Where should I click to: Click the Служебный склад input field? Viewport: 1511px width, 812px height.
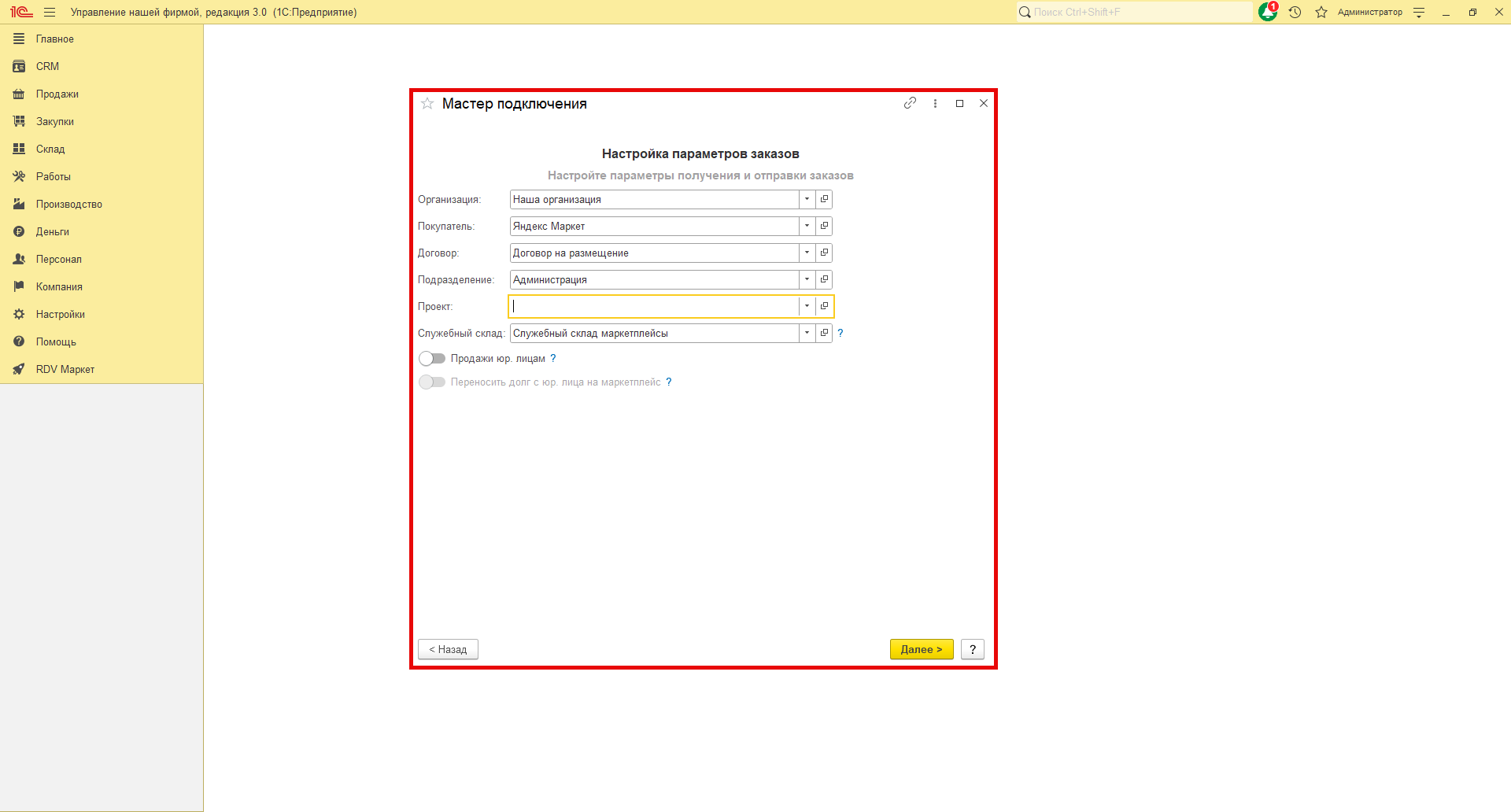point(654,333)
